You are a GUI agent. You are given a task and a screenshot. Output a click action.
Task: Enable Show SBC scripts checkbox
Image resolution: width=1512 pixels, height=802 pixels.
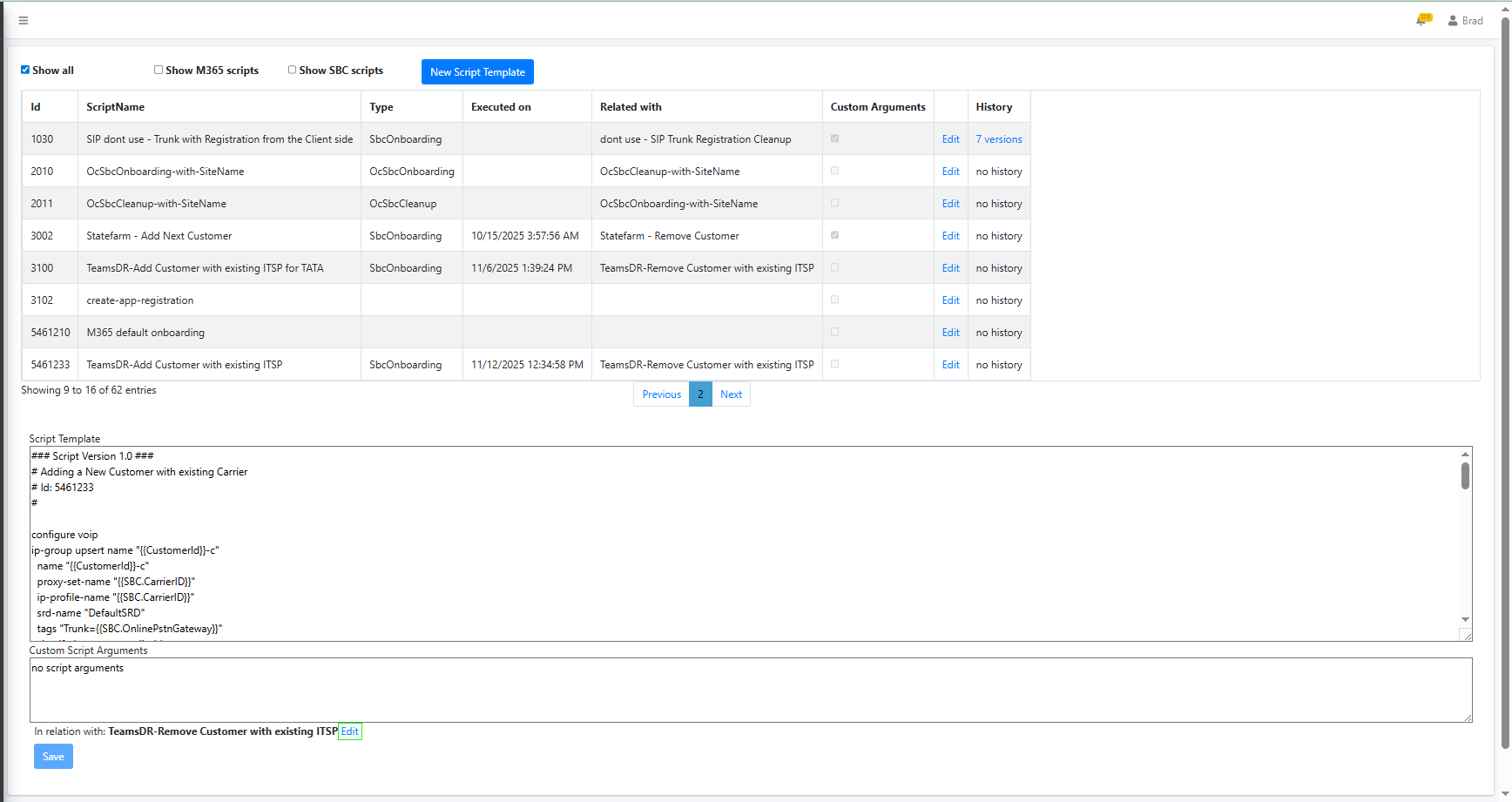293,70
